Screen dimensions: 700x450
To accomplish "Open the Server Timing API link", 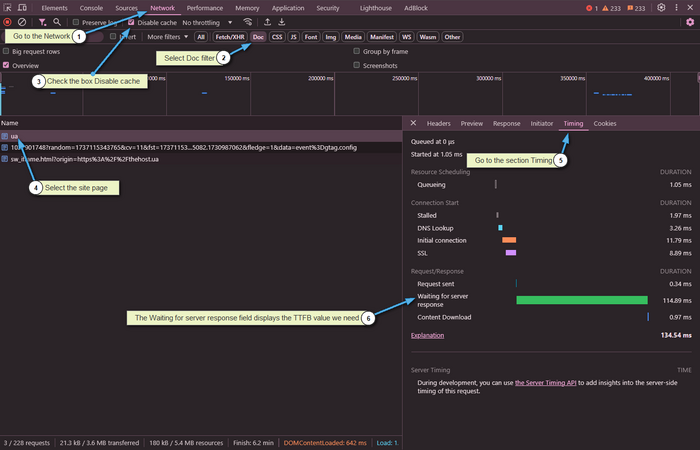I will coord(546,383).
